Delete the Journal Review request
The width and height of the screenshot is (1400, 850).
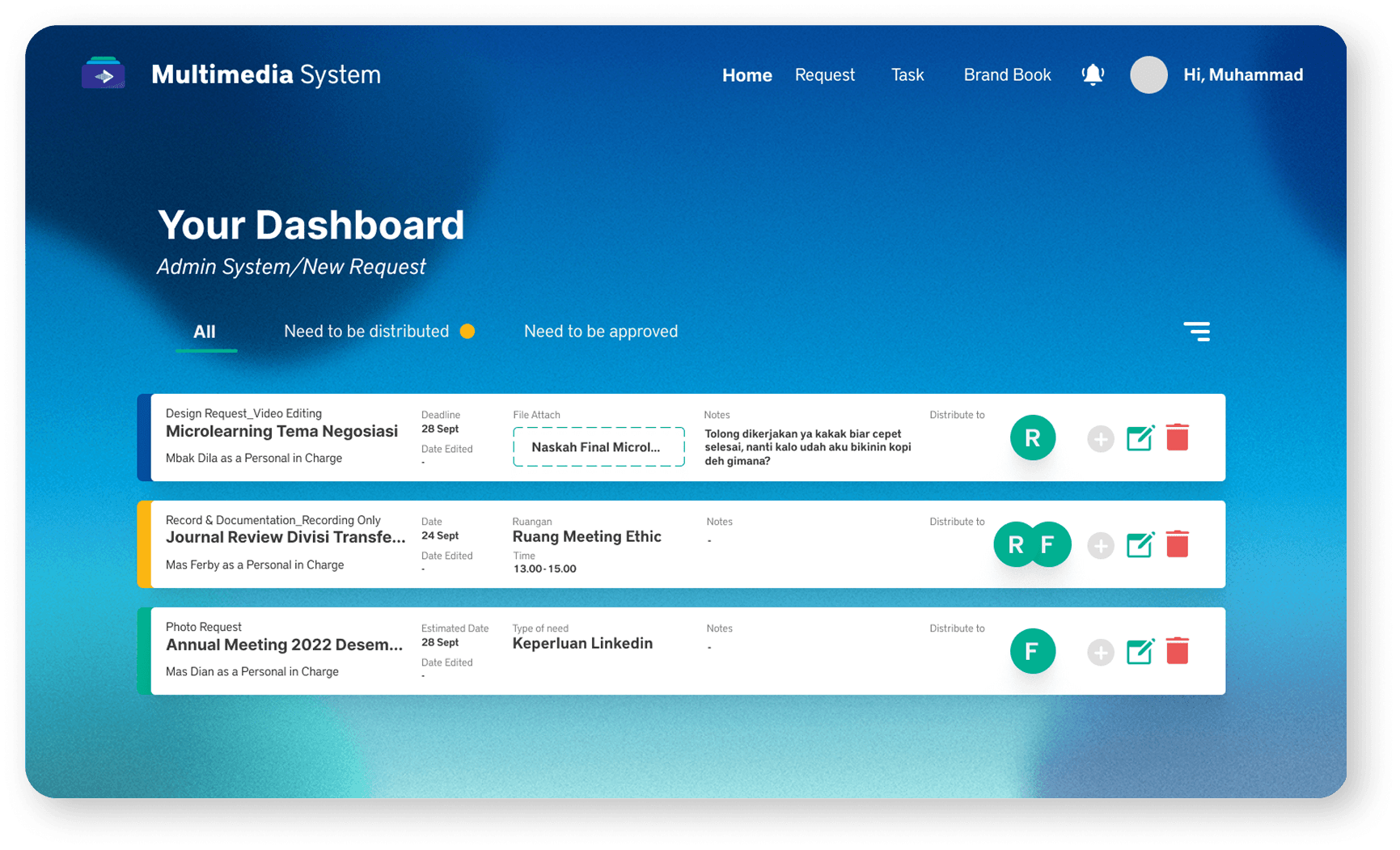point(1178,544)
